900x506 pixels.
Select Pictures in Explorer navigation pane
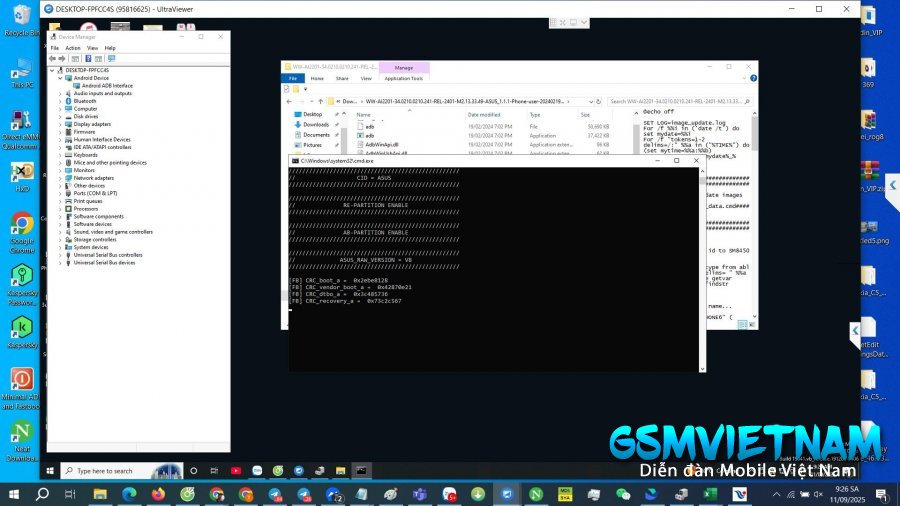point(312,145)
